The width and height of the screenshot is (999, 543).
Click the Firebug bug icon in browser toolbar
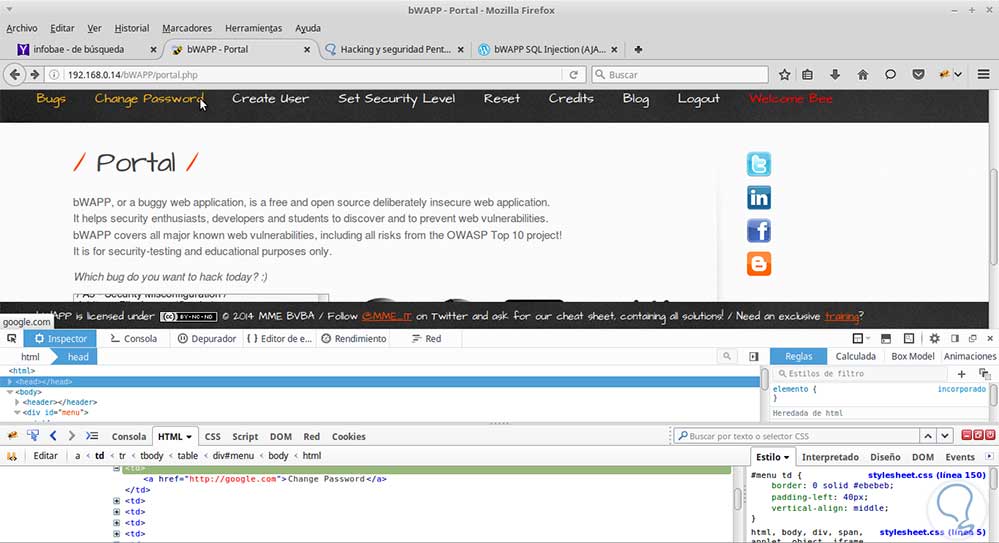(944, 75)
